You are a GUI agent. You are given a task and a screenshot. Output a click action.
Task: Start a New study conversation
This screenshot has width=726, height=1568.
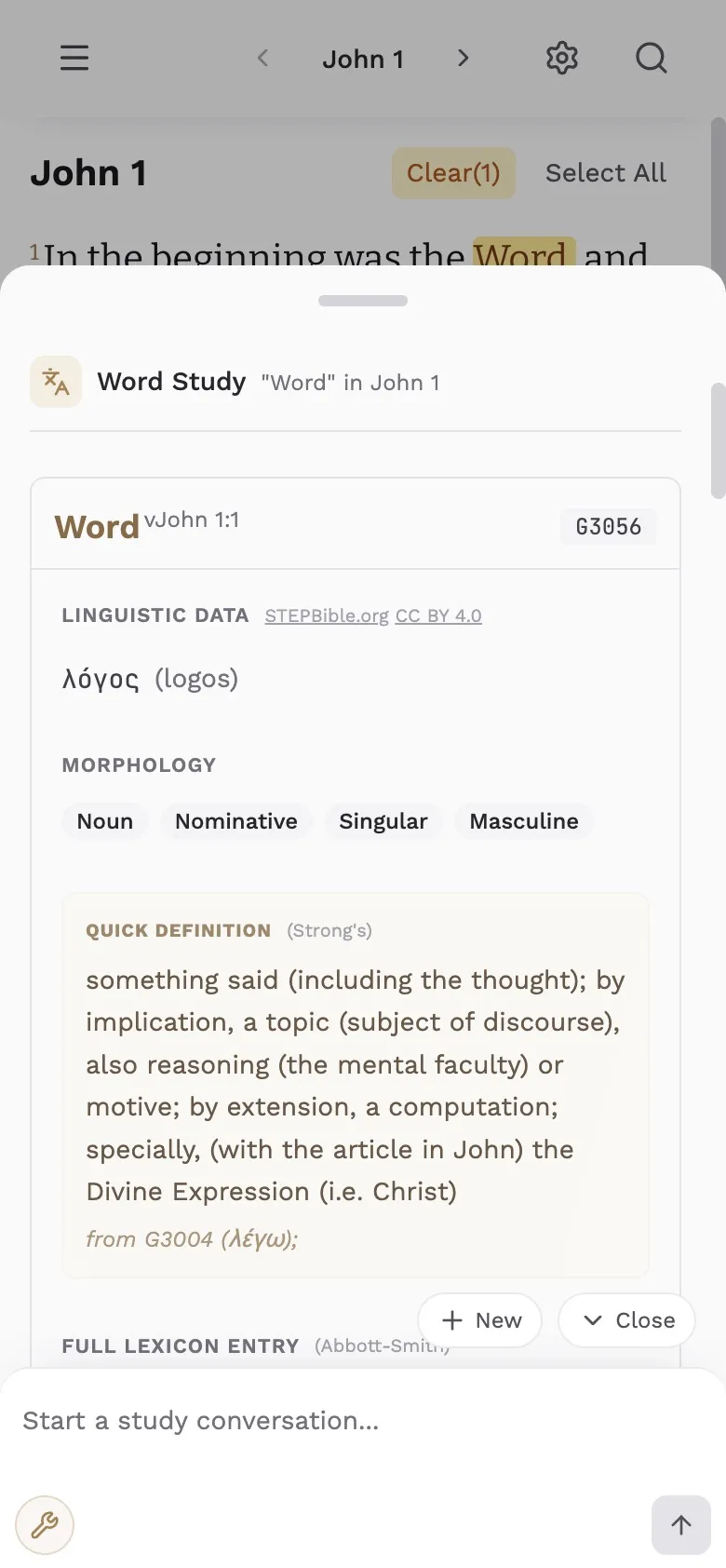(x=480, y=1319)
